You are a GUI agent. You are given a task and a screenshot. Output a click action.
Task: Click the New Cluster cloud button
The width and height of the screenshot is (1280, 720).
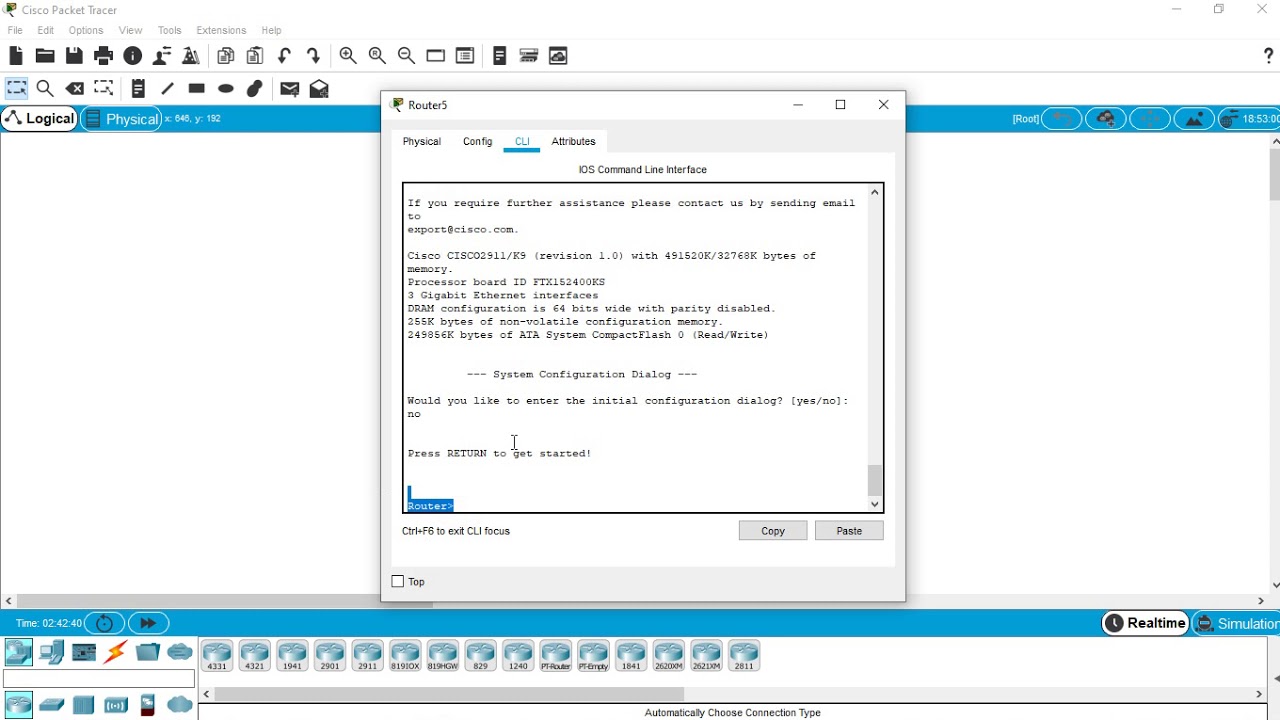click(x=1106, y=119)
